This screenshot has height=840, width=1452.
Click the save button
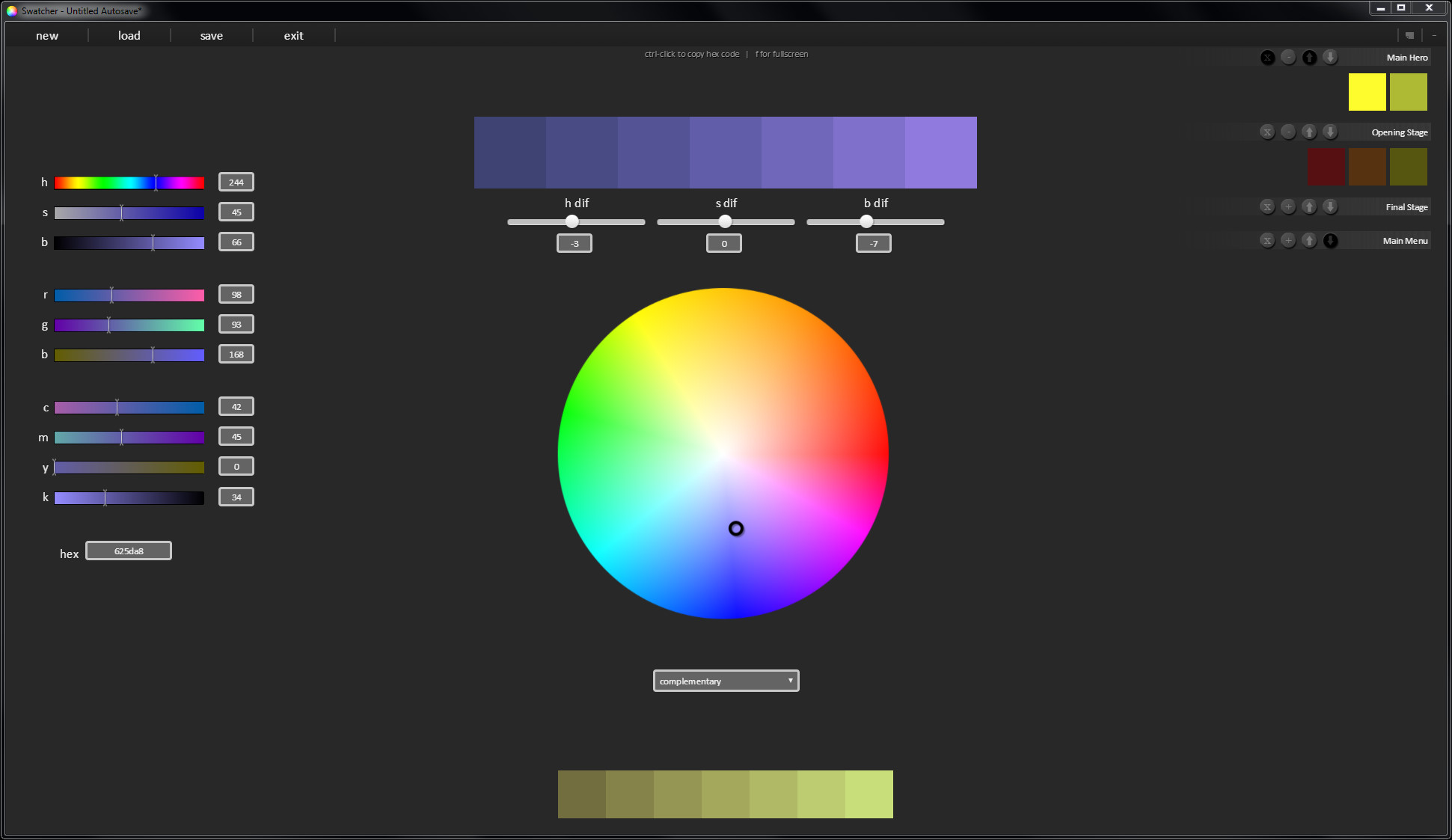(211, 35)
